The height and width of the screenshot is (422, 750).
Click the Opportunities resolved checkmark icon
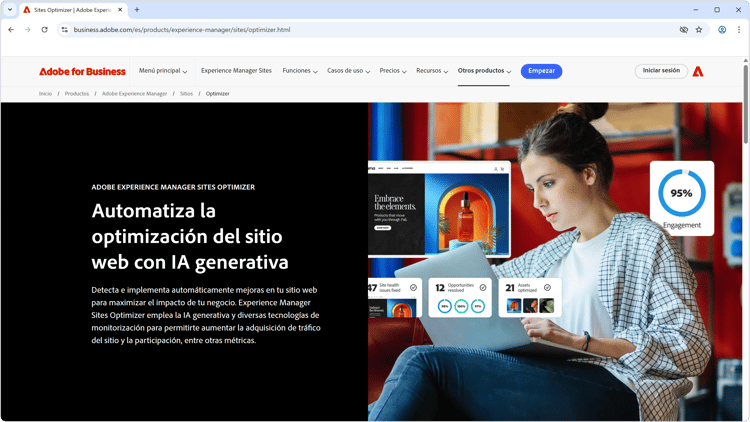[483, 288]
